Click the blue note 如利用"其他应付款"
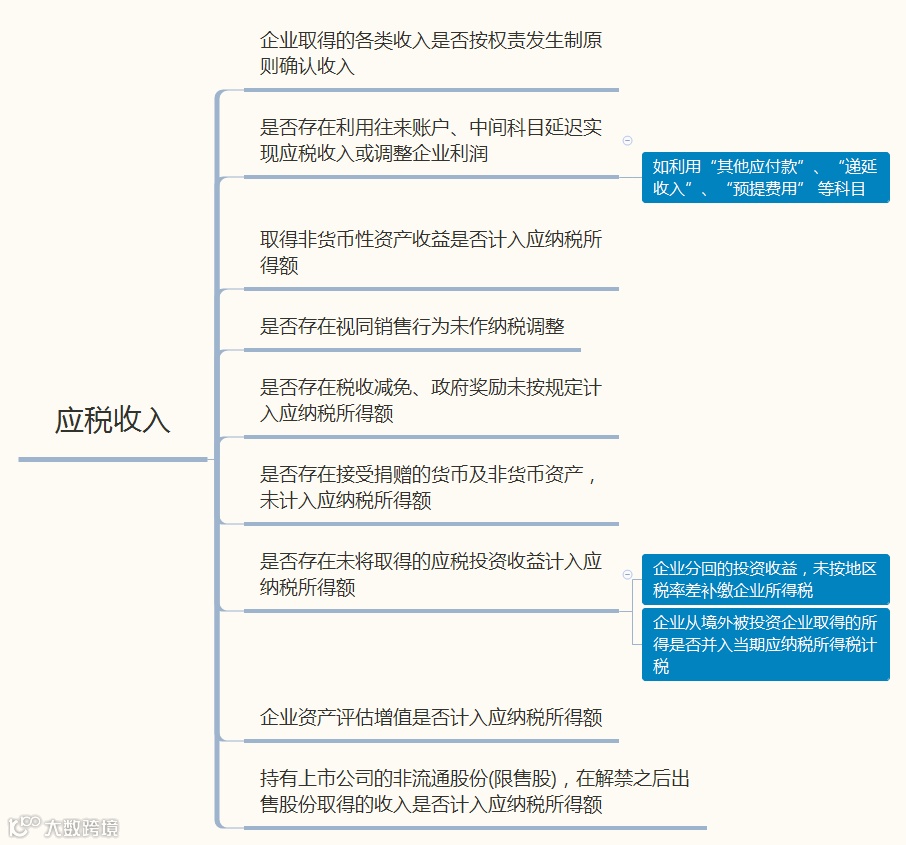906x845 pixels. point(766,177)
